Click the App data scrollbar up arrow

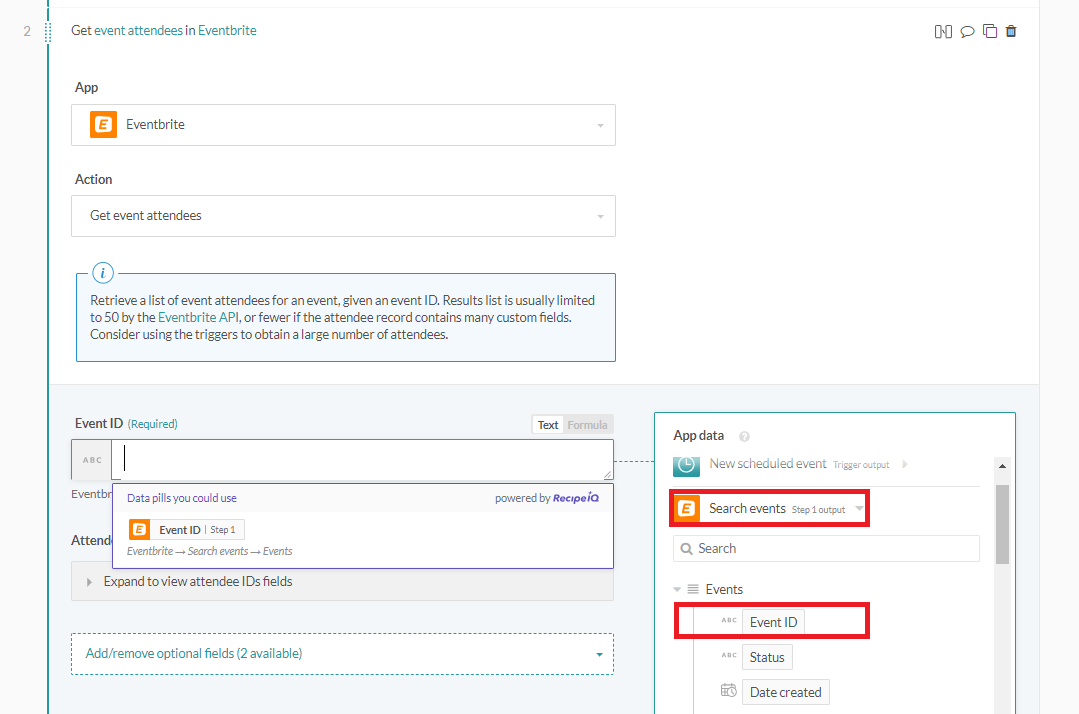[1003, 466]
